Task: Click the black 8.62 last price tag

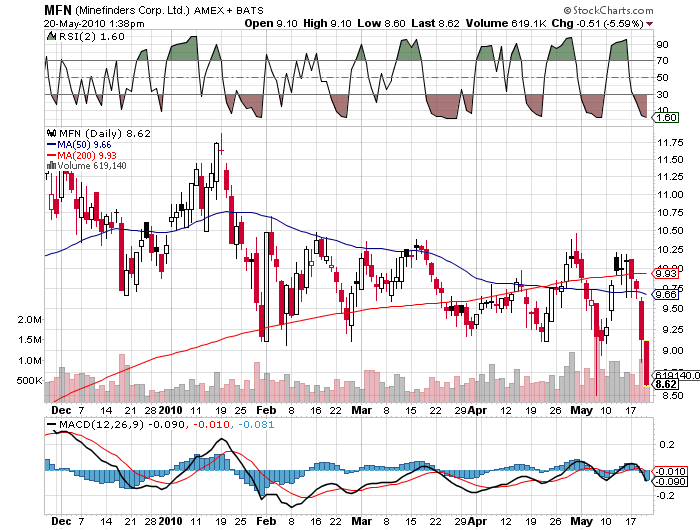Action: [x=666, y=384]
